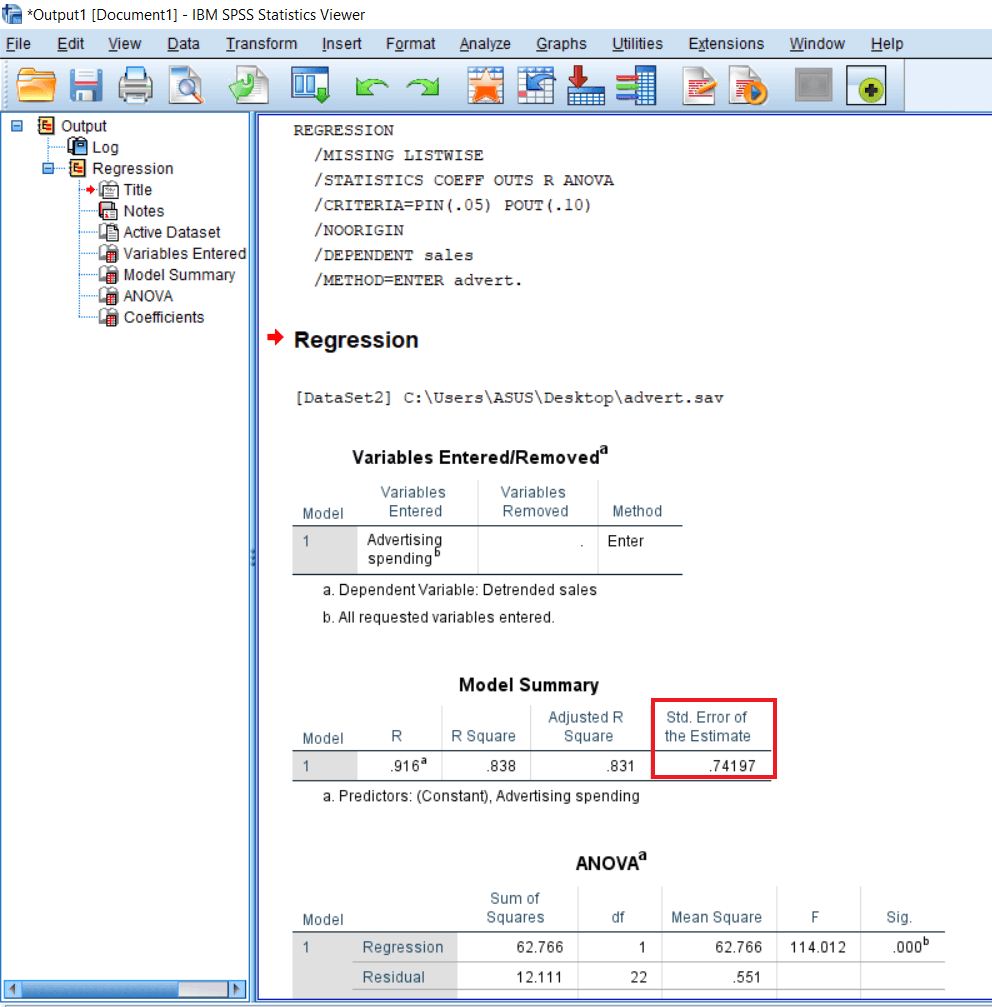This screenshot has height=1007, width=992.
Task: Click the outline pane scroll right arrow
Action: (237, 989)
